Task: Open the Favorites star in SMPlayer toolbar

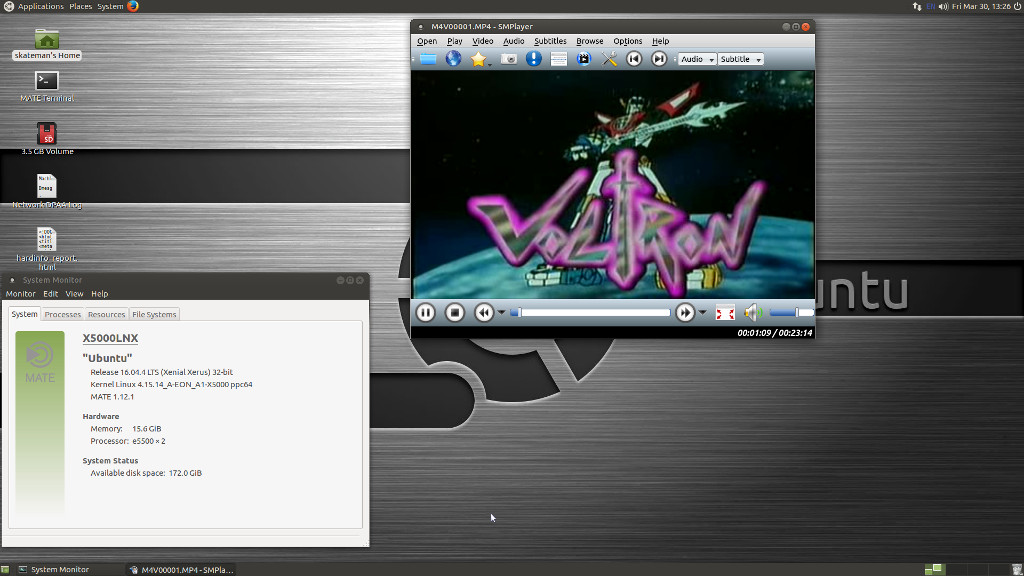Action: tap(478, 59)
